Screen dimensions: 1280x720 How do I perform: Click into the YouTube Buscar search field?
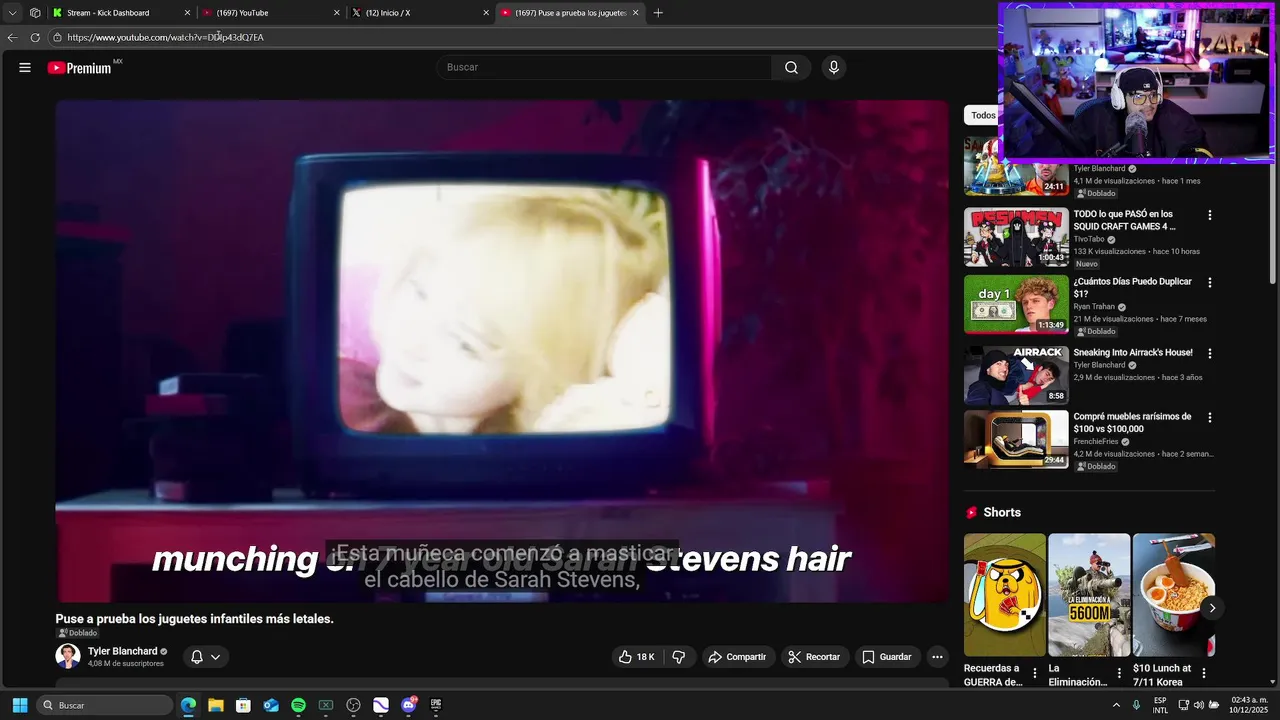tap(604, 67)
